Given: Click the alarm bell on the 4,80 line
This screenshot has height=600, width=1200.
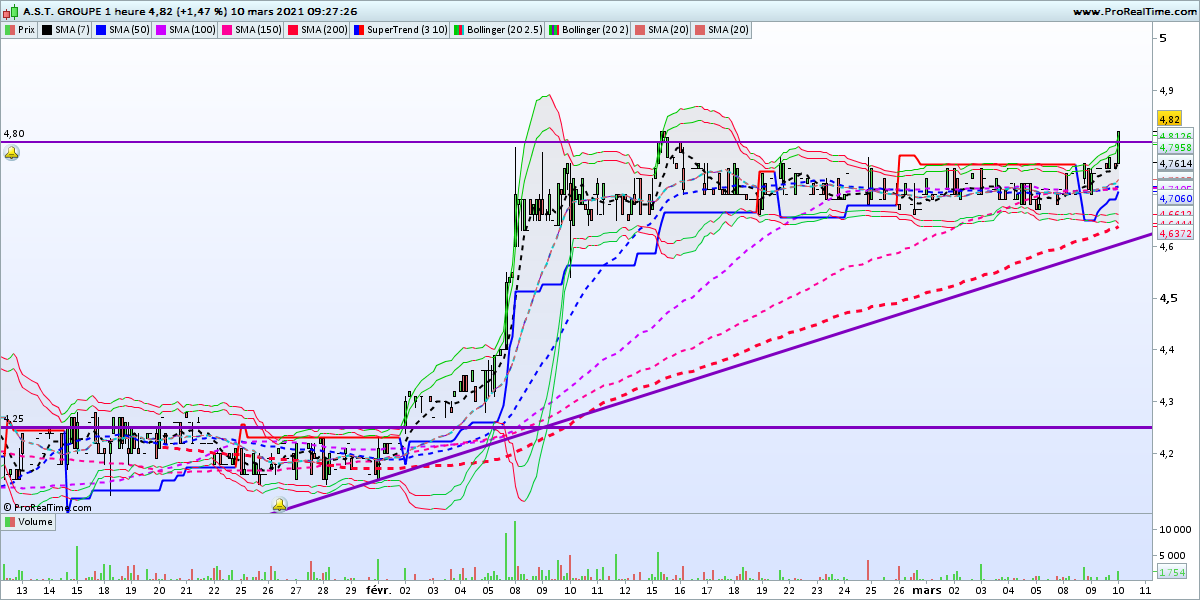Looking at the screenshot, I should tap(11, 153).
